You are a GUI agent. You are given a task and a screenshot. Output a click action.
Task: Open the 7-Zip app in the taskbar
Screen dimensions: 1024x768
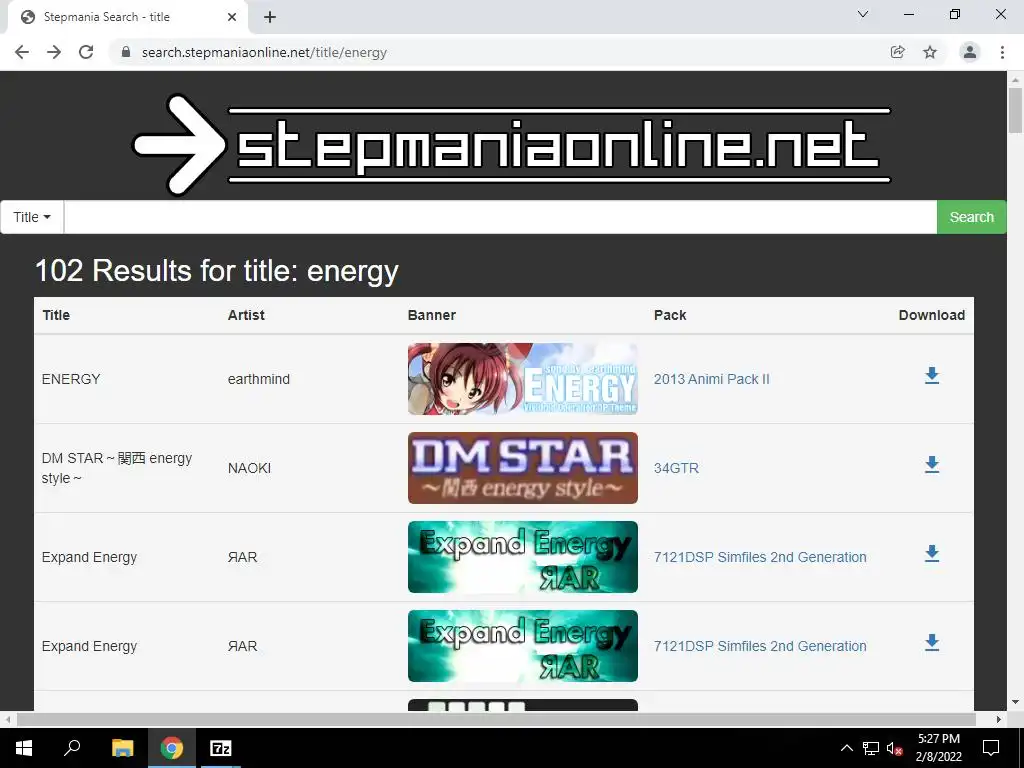click(220, 748)
